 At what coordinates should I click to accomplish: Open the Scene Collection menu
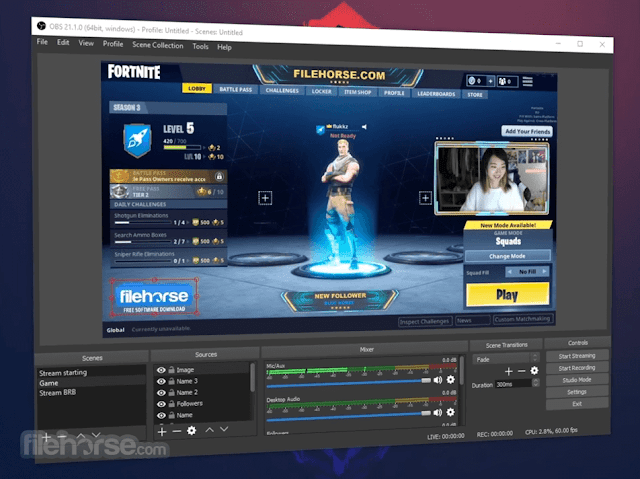158,45
